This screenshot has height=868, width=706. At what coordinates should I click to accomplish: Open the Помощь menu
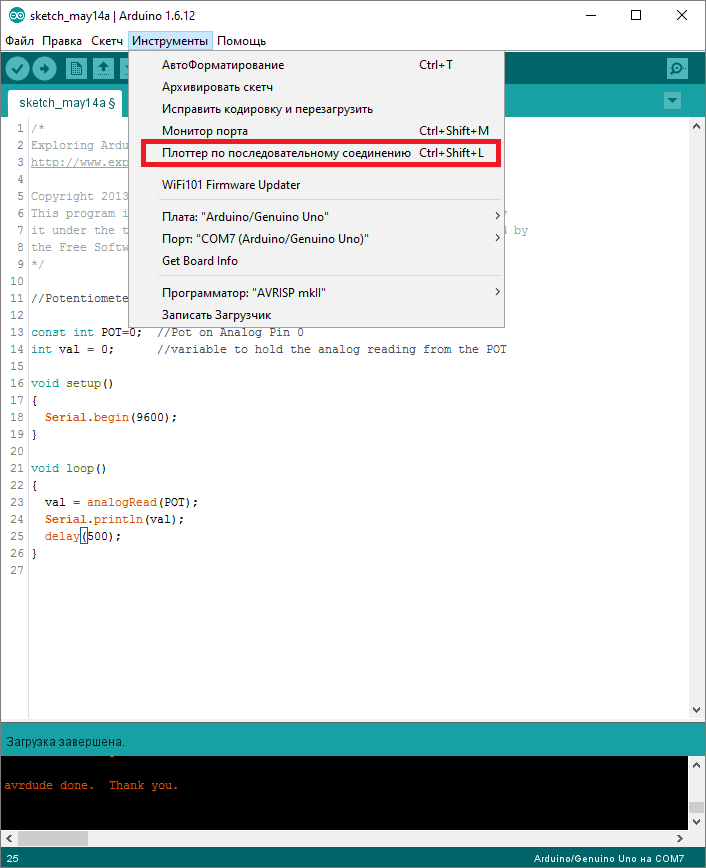(241, 41)
